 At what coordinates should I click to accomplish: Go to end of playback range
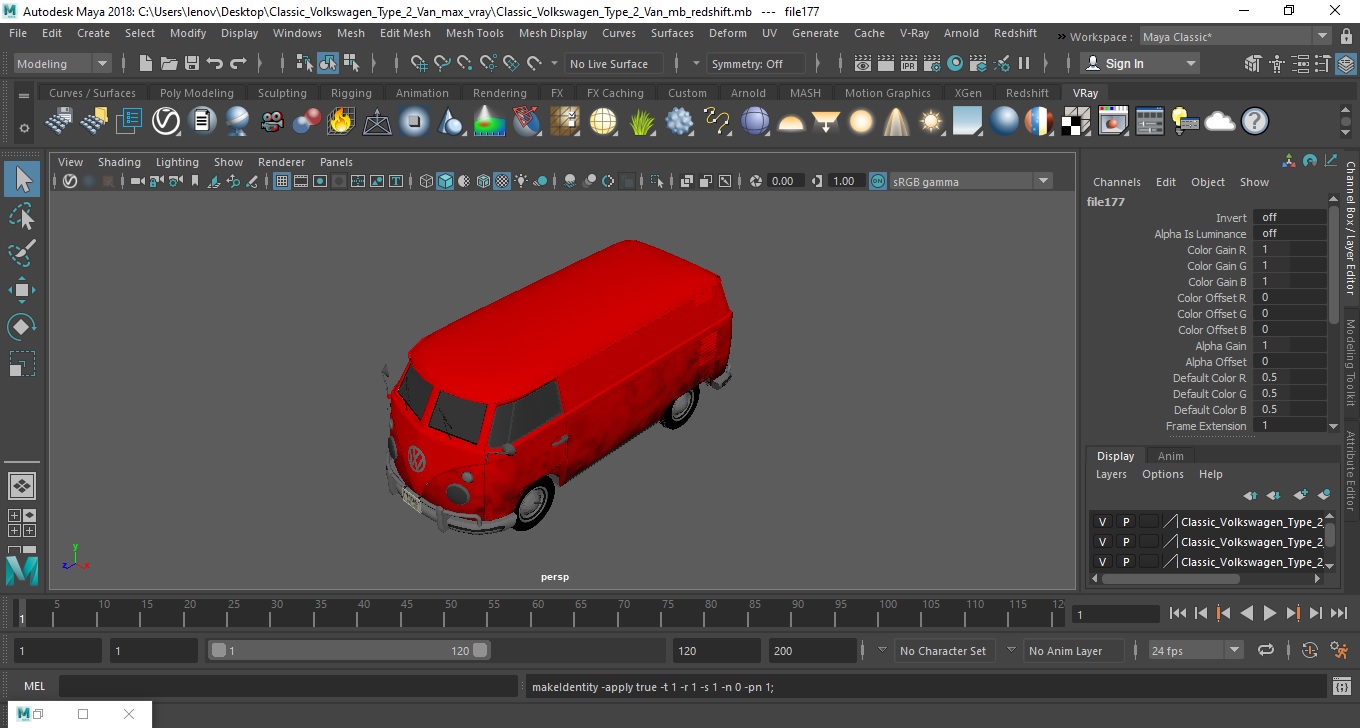click(x=1338, y=613)
